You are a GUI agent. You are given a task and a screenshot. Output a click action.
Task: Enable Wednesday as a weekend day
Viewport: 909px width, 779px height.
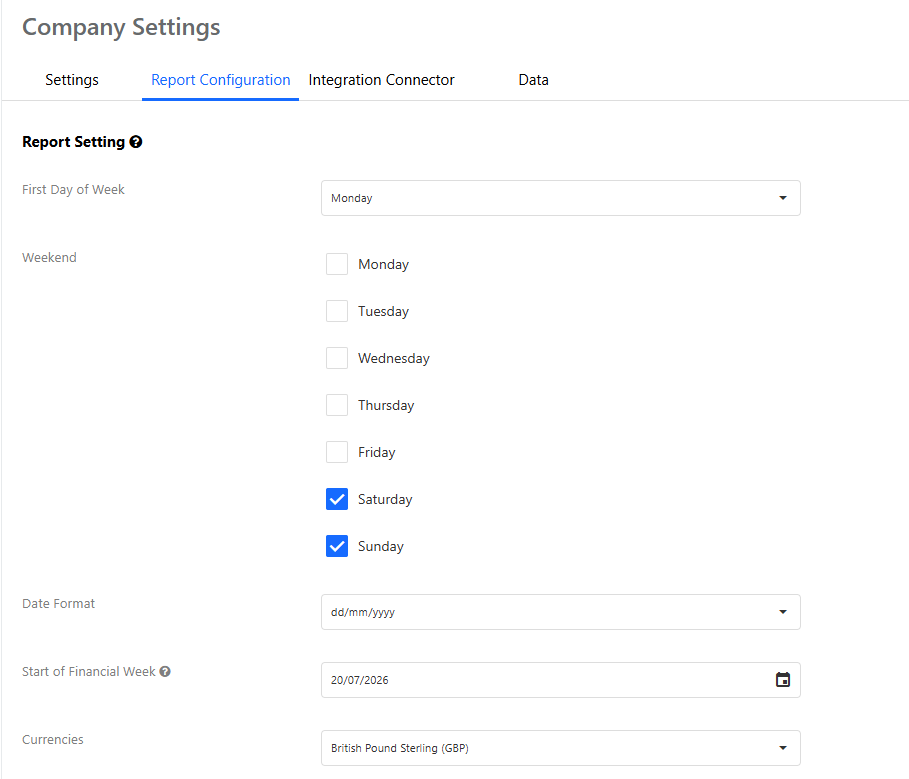click(x=337, y=358)
